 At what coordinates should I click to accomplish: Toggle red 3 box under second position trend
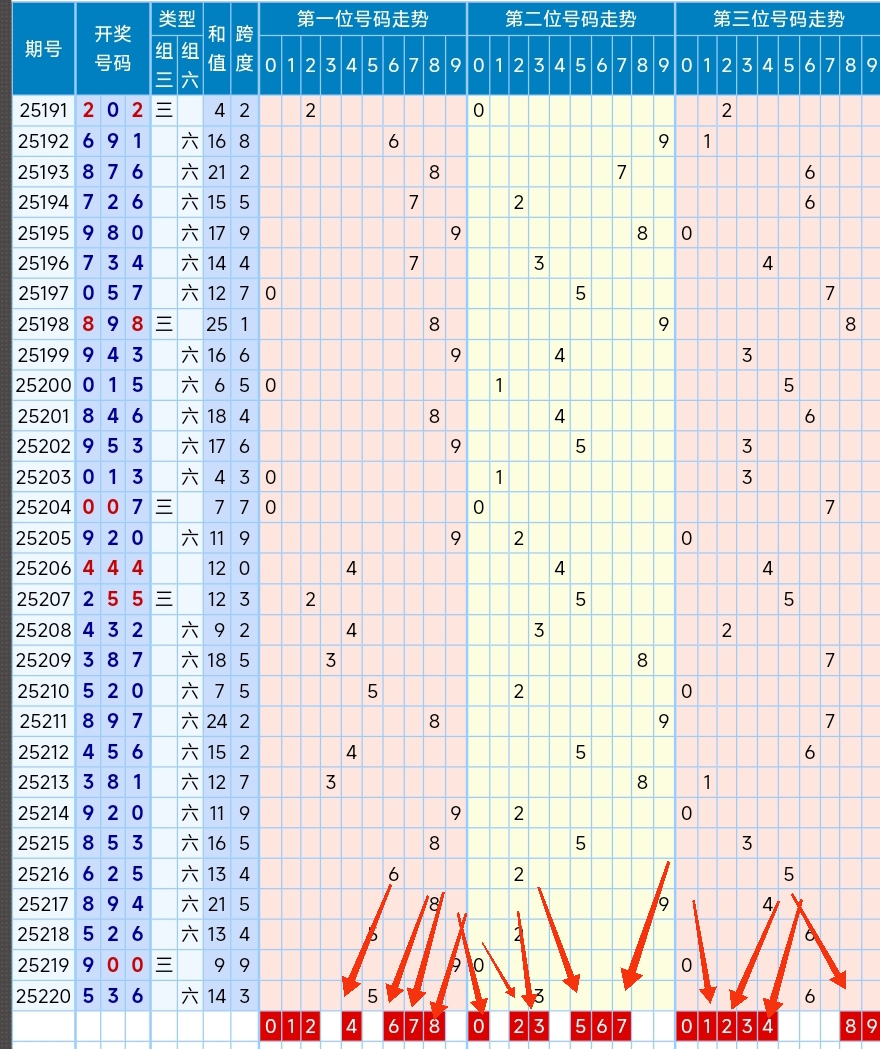point(539,1026)
